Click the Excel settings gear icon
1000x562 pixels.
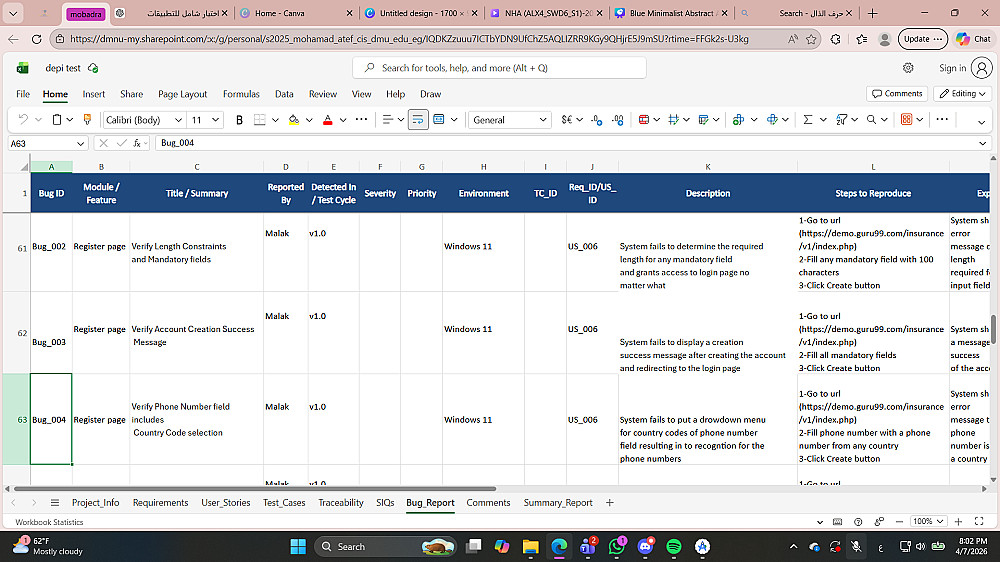(x=908, y=68)
